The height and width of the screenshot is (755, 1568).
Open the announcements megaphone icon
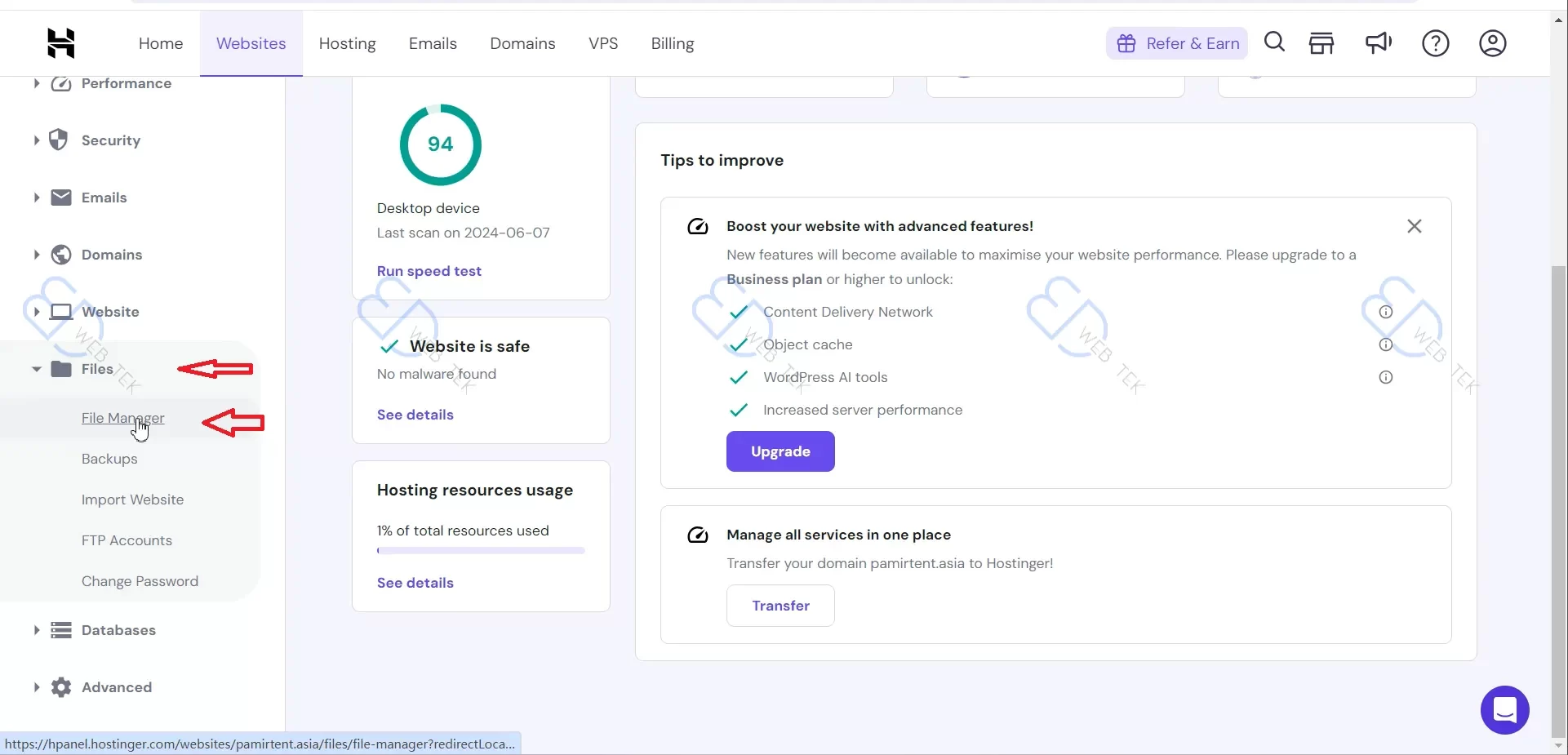coord(1379,43)
